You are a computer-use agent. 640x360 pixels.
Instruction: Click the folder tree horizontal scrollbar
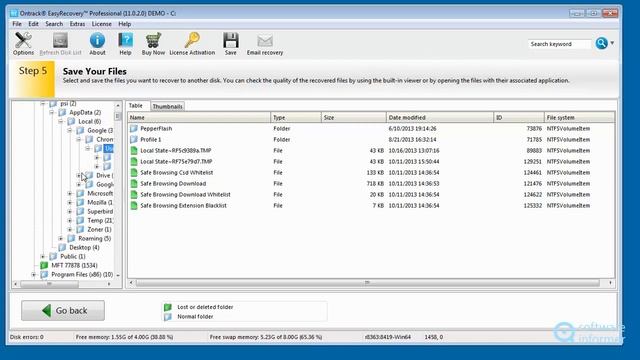(49, 284)
